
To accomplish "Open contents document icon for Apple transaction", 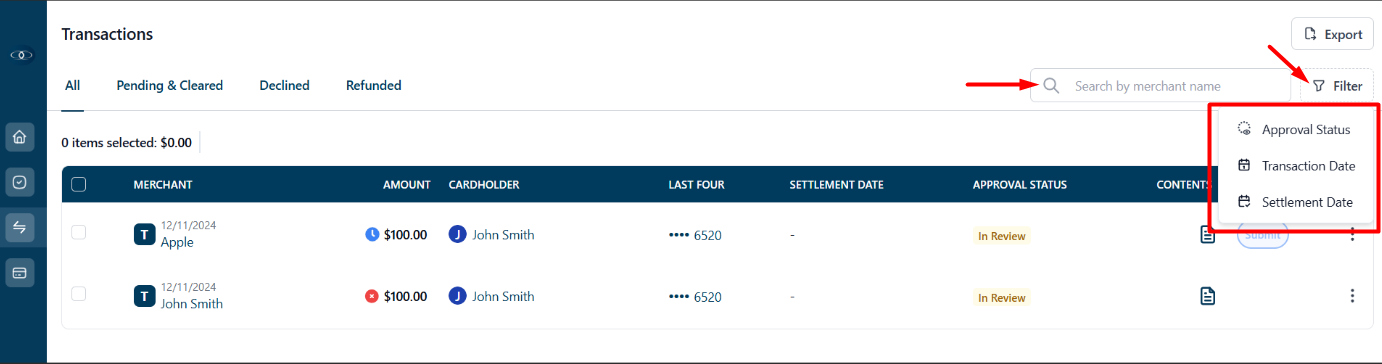I will coord(1208,235).
